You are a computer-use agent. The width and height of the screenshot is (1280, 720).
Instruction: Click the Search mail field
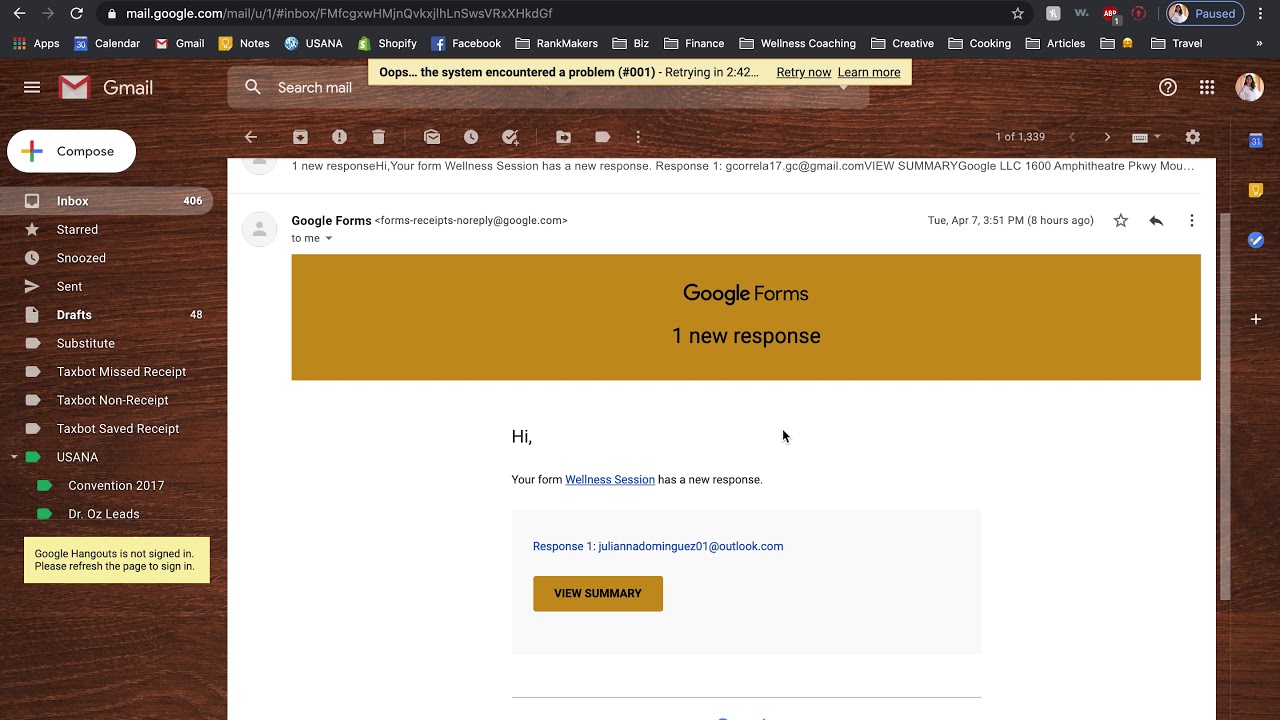548,87
